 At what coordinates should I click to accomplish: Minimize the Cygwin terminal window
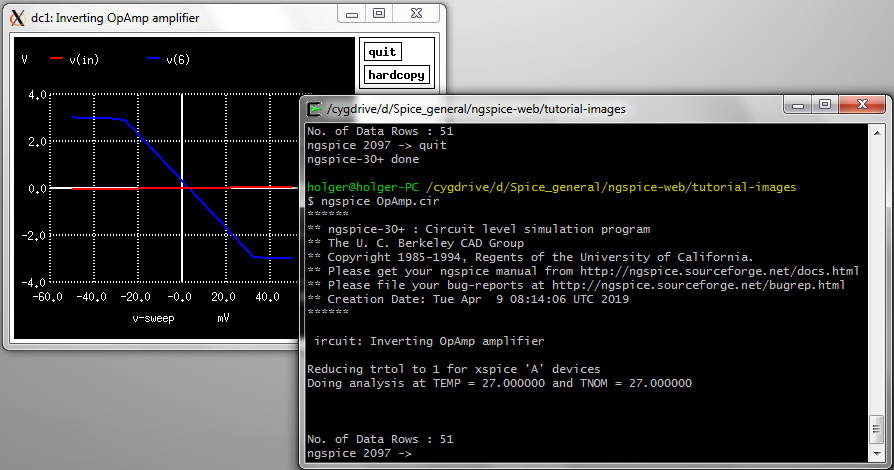coord(797,104)
